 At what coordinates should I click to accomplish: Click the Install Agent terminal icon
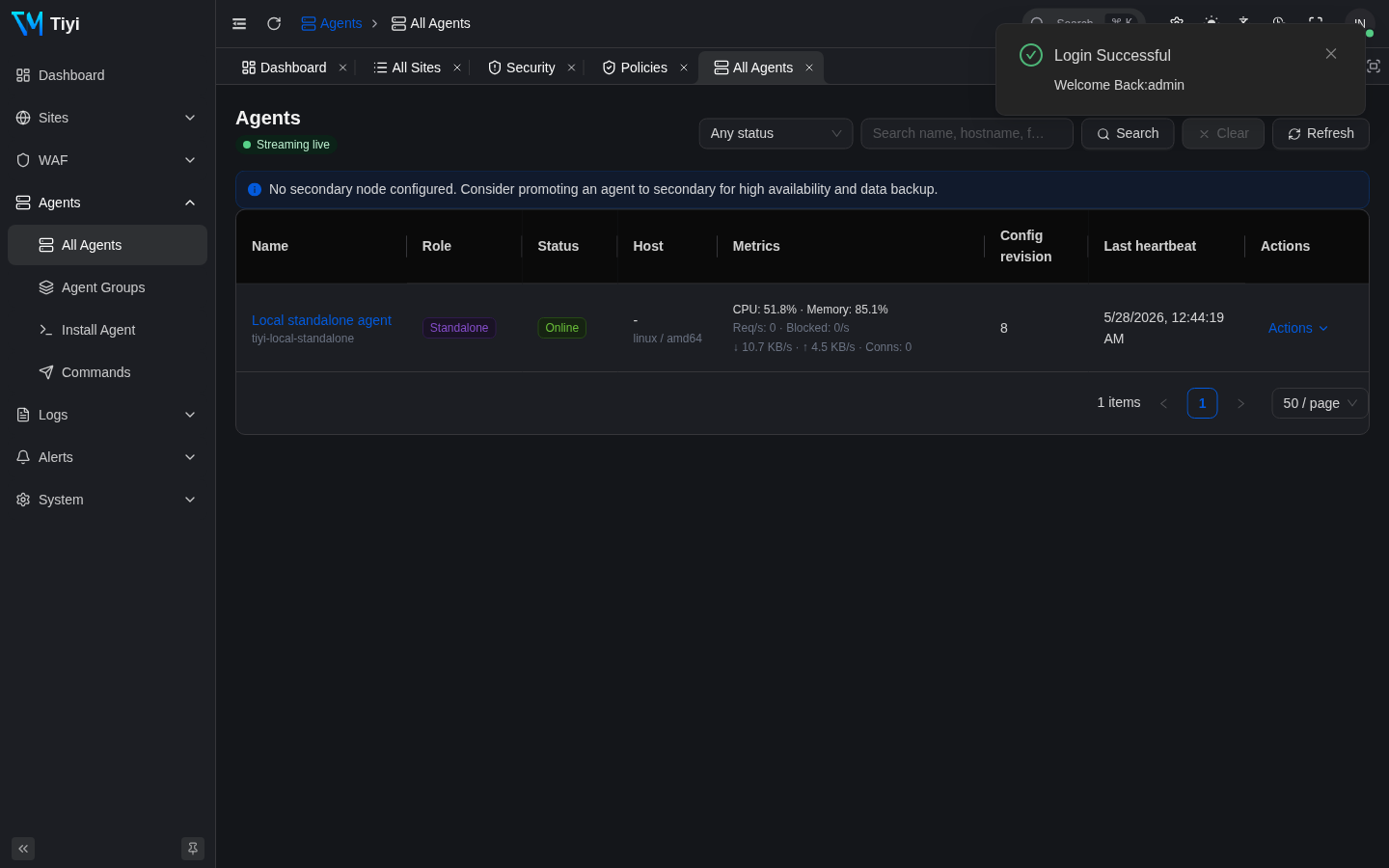click(46, 330)
